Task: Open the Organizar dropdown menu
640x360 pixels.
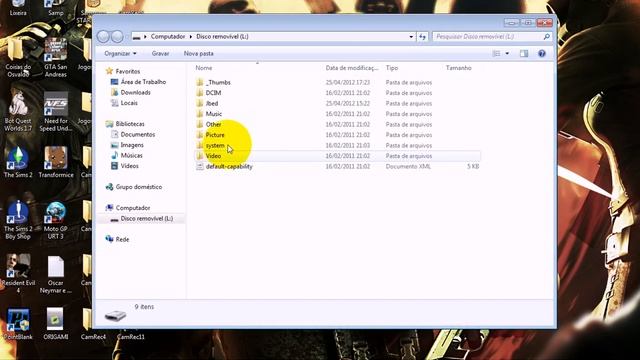Action: (x=120, y=53)
